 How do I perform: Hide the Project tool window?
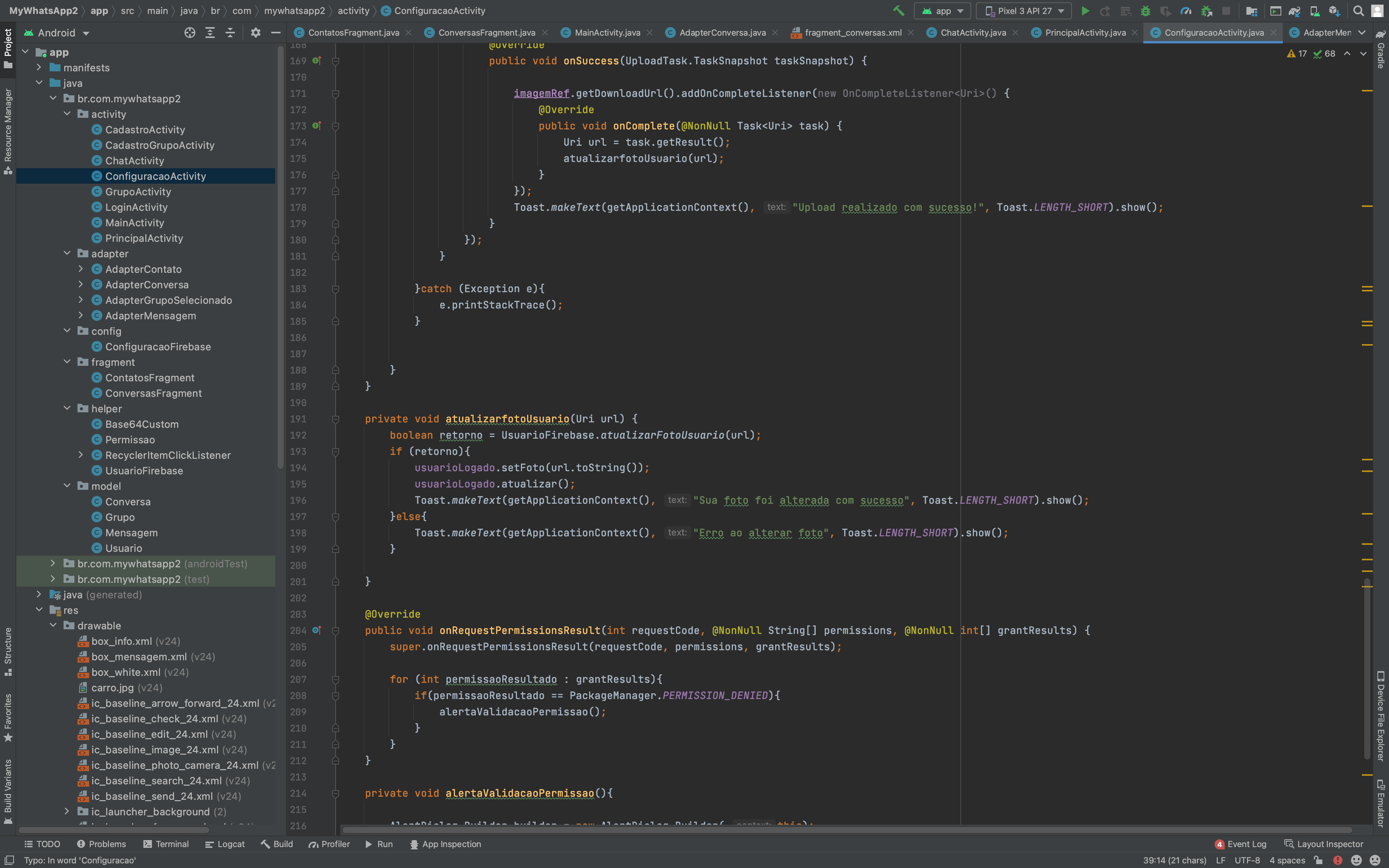coord(276,33)
